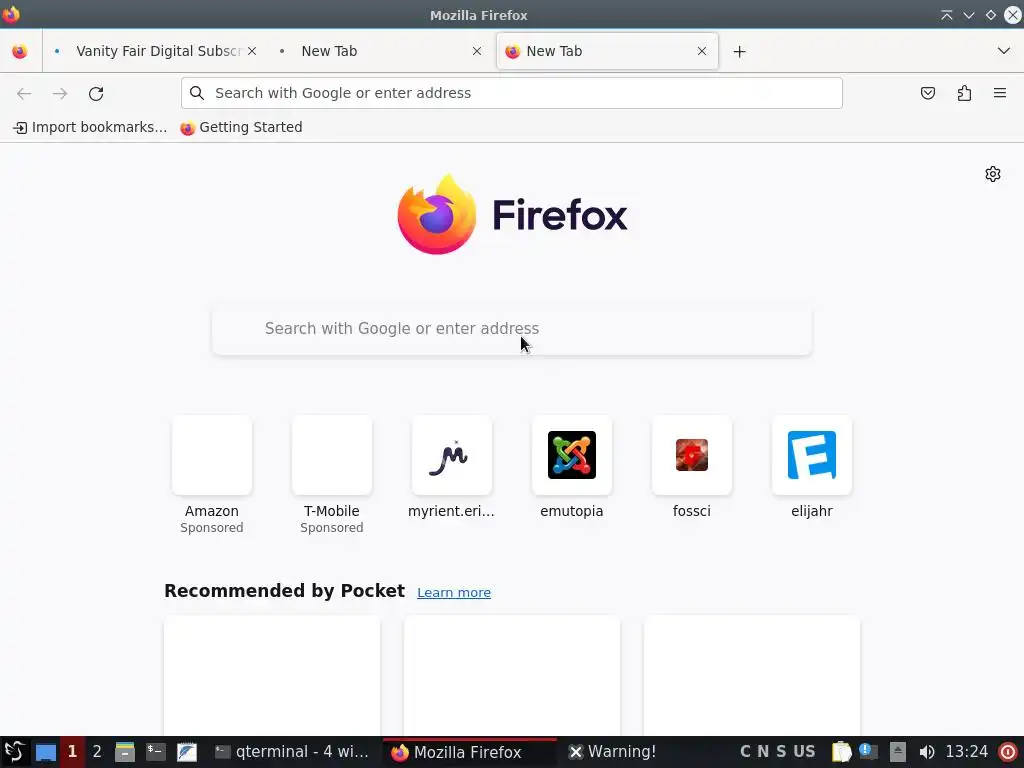Click the US keyboard layout indicator

[x=804, y=752]
